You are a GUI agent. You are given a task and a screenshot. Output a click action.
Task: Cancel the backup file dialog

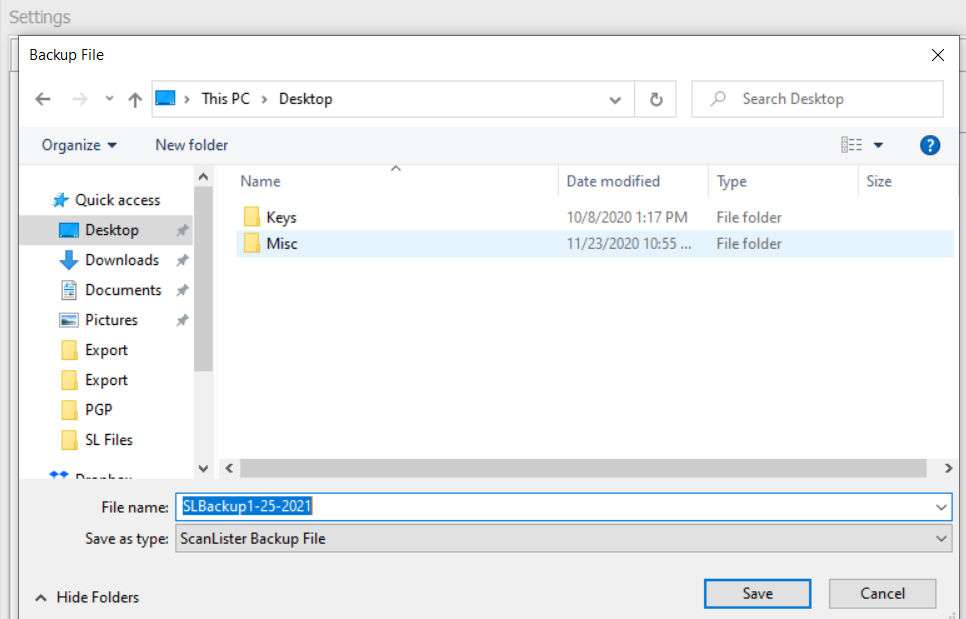[x=882, y=593]
